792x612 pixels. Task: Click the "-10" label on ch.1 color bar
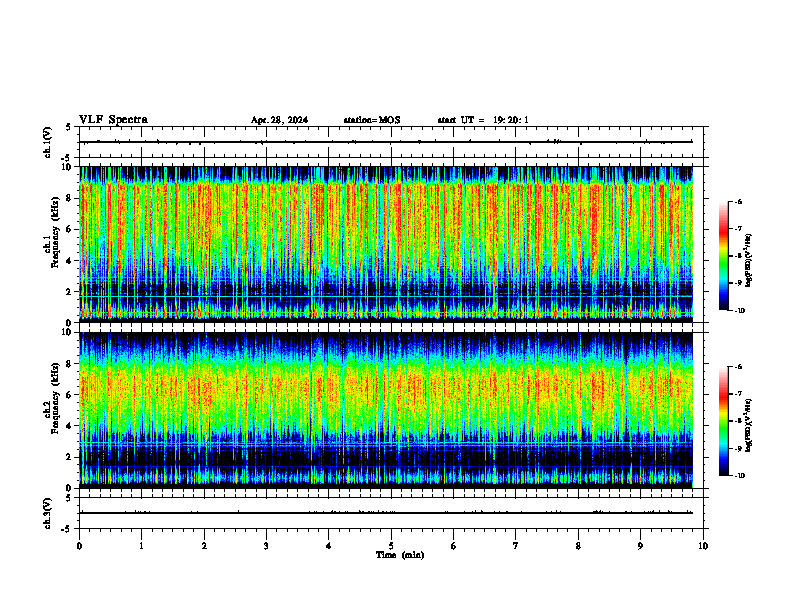point(740,311)
